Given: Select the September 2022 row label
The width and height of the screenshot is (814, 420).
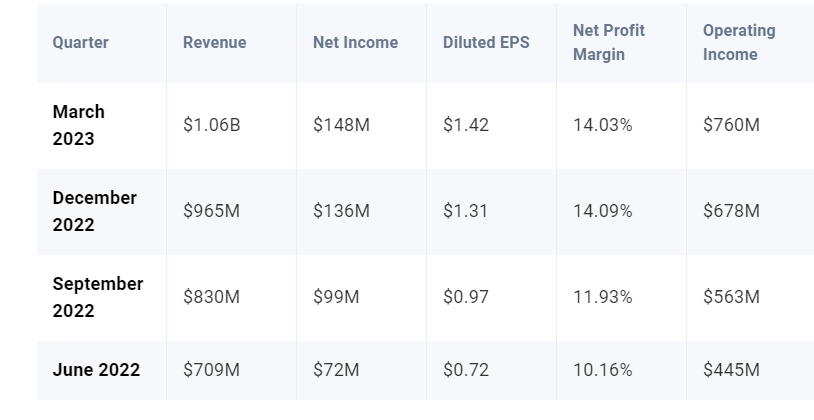Looking at the screenshot, I should [x=98, y=297].
